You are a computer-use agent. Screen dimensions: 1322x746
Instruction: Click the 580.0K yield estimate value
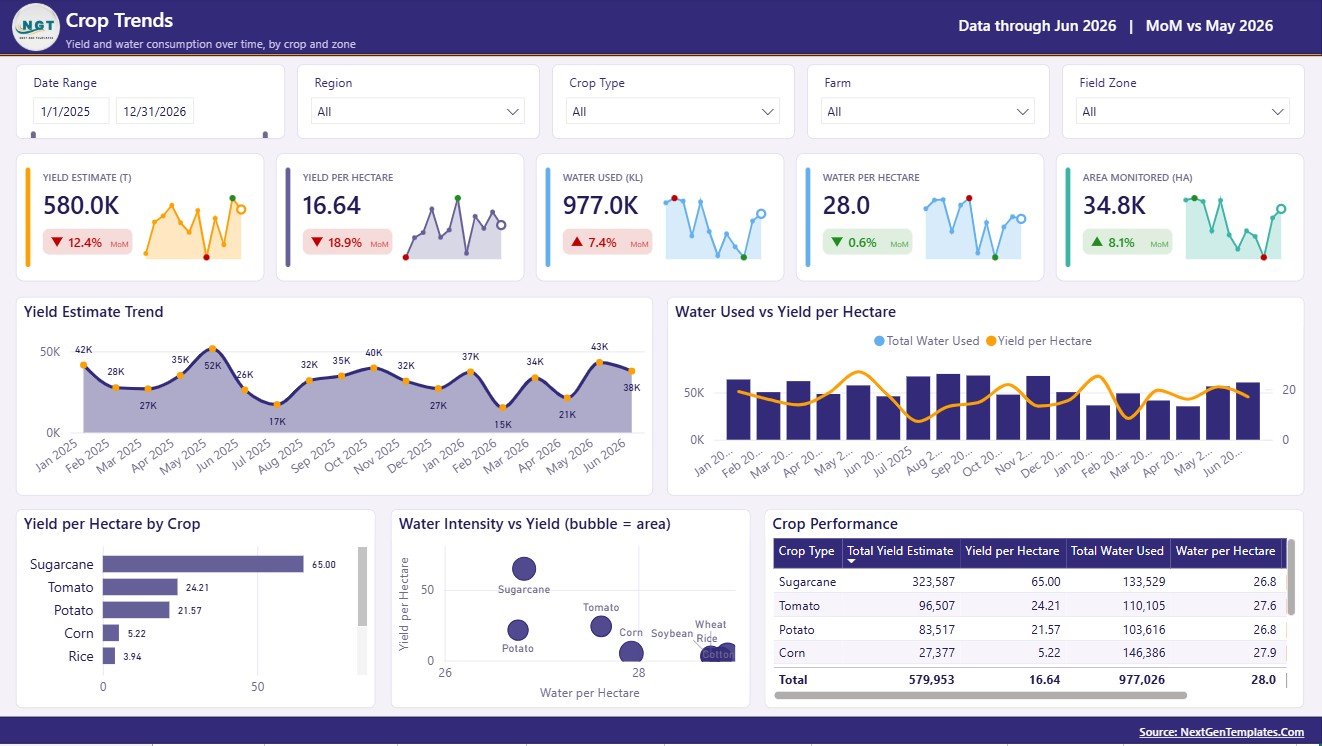[81, 206]
